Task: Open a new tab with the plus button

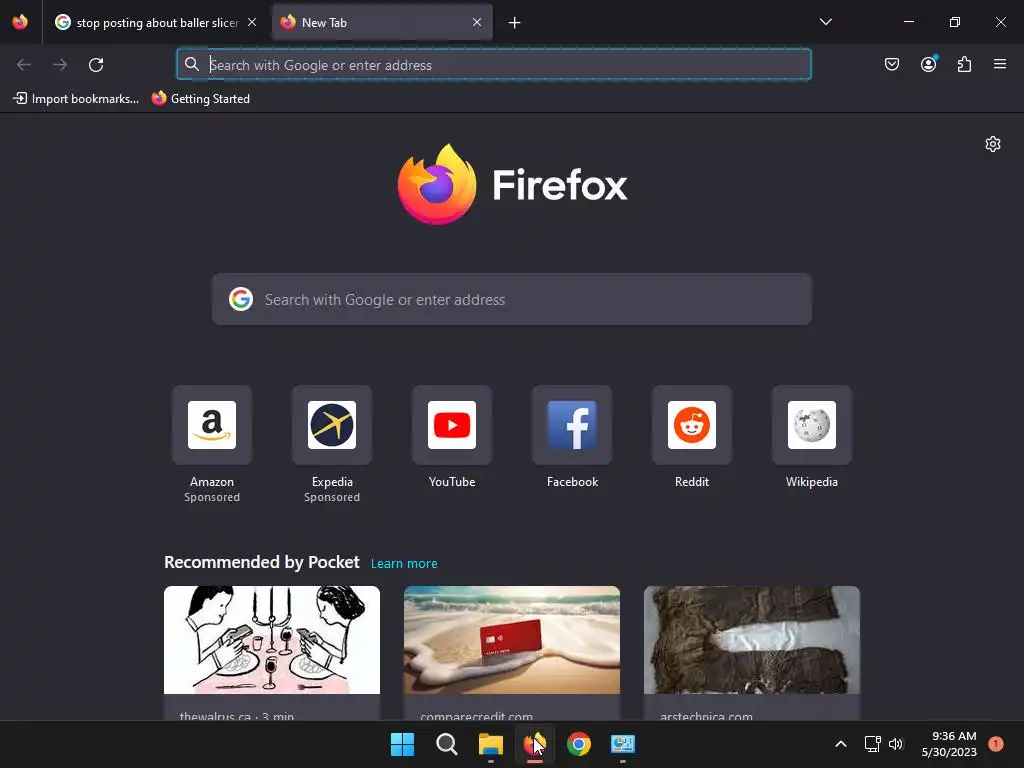Action: 515,23
